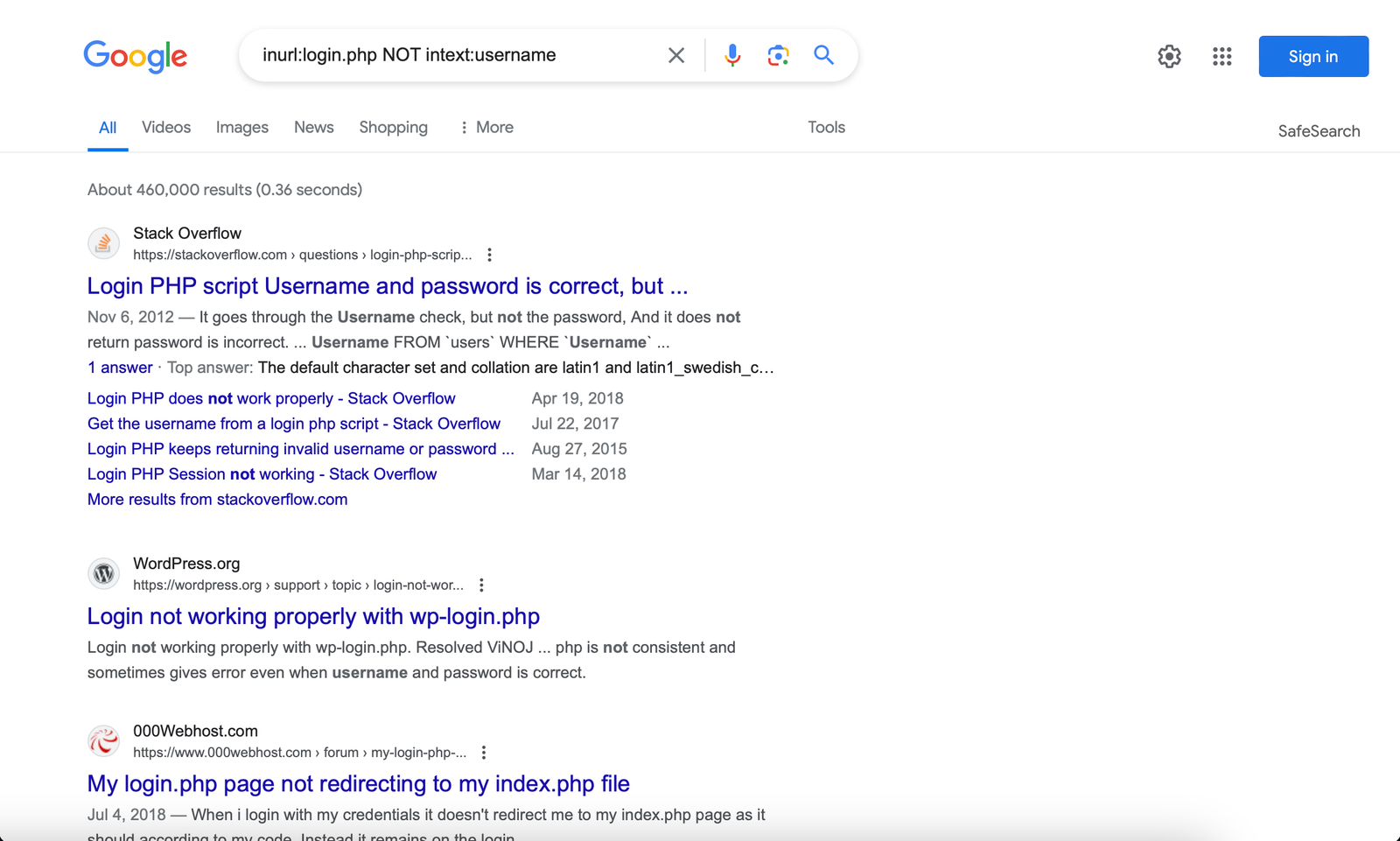Clear the search box with the X icon
Image resolution: width=1400 pixels, height=841 pixels.
coord(675,55)
